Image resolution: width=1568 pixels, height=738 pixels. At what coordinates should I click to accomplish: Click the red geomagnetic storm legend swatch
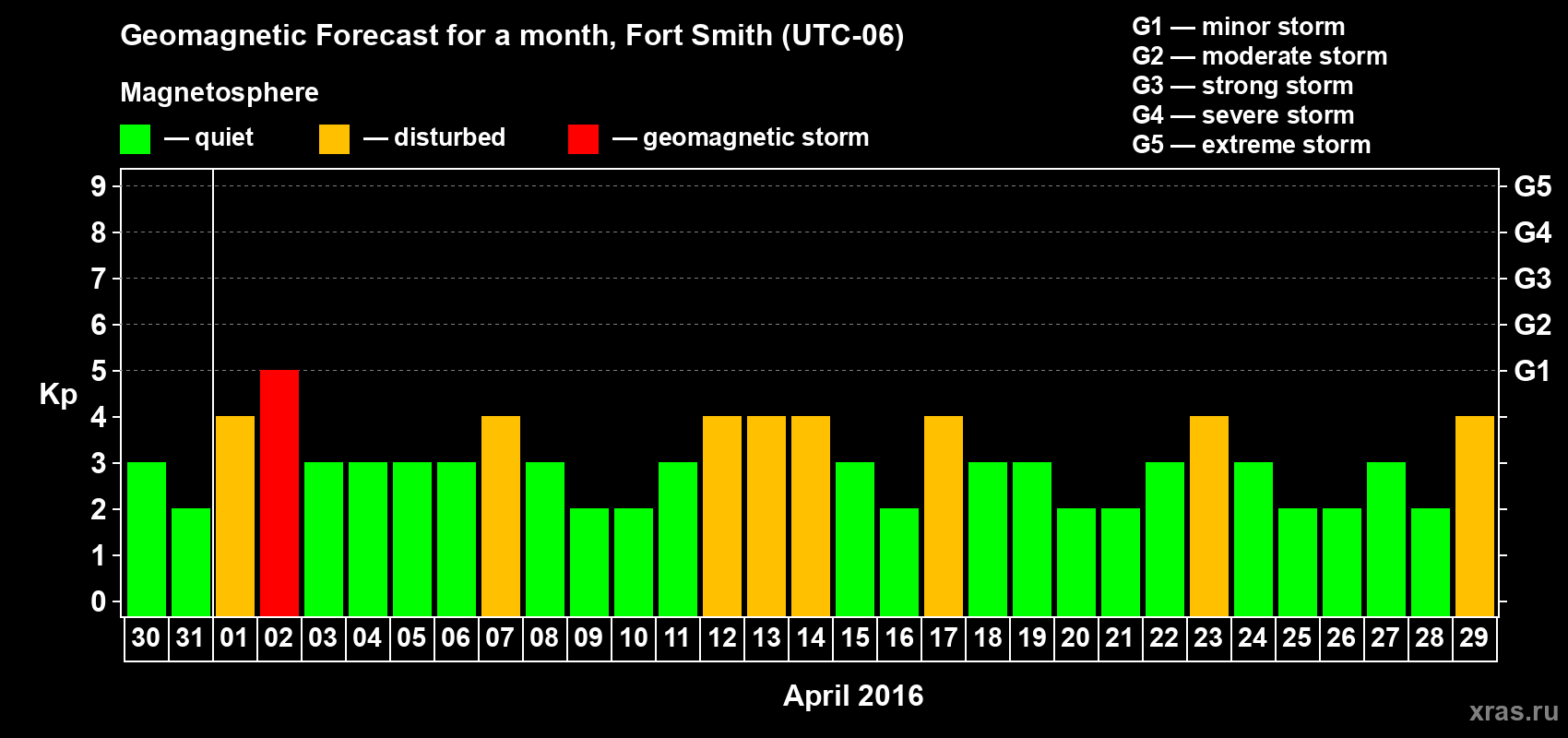click(x=583, y=139)
